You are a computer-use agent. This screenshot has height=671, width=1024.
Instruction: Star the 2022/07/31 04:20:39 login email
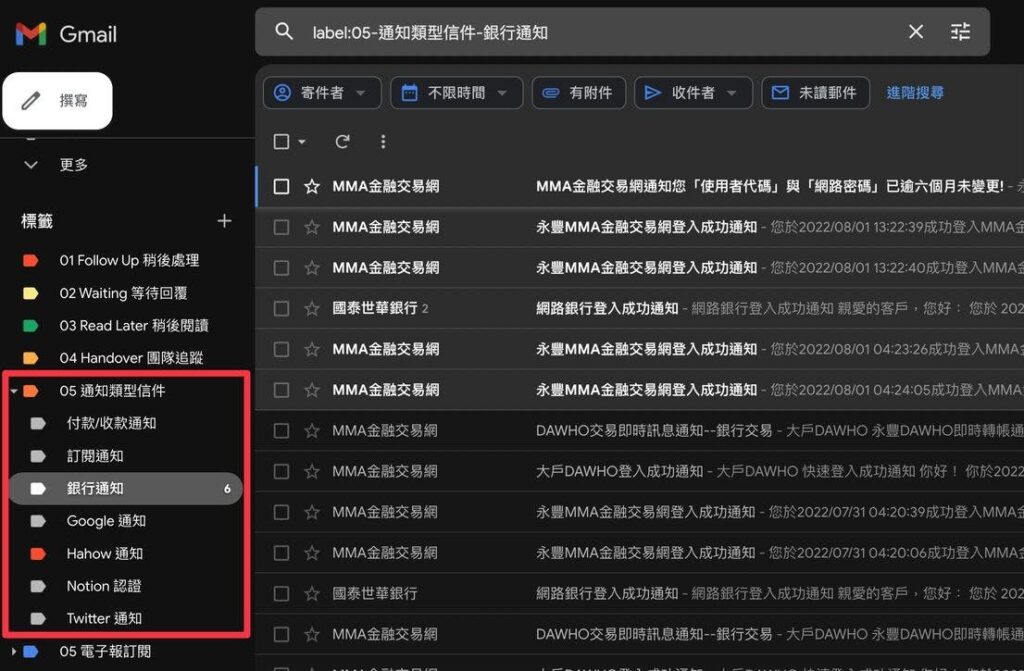point(312,512)
